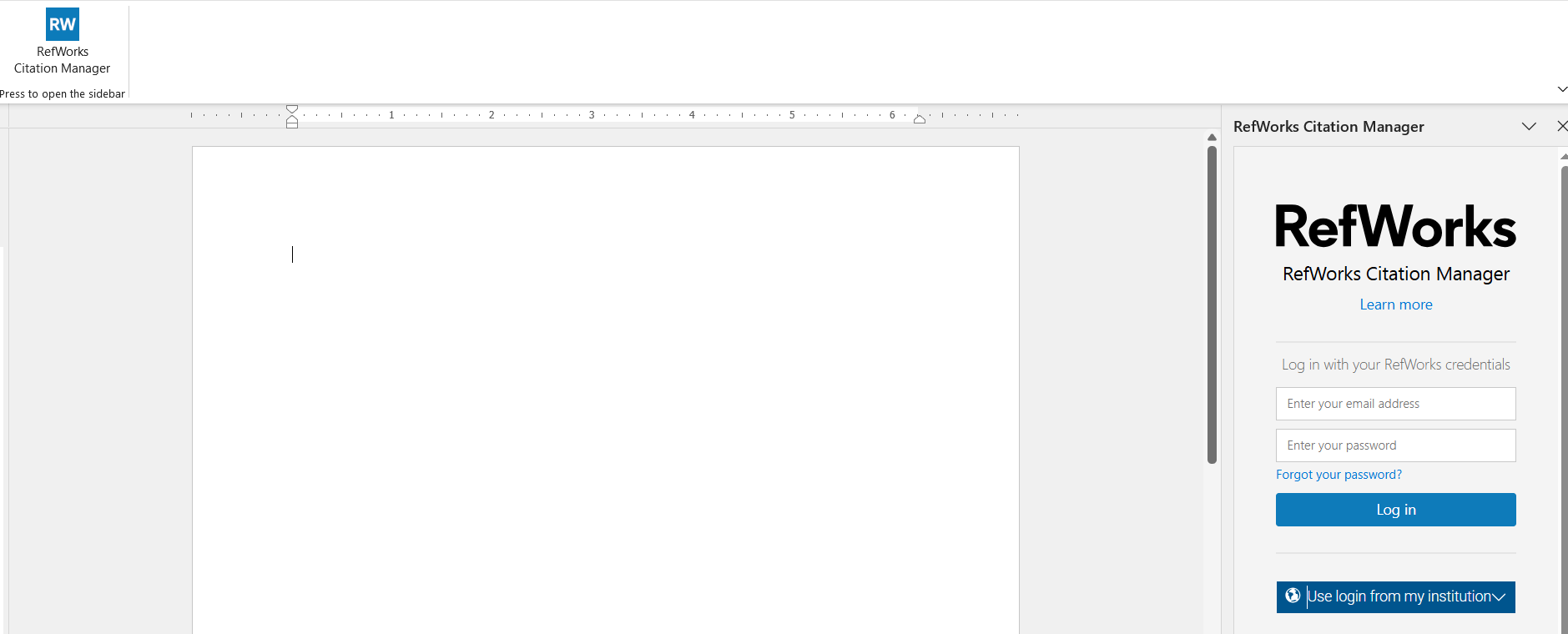Click 'Log in with your RefWorks credentials' text
Image resolution: width=1568 pixels, height=634 pixels.
[x=1395, y=365]
